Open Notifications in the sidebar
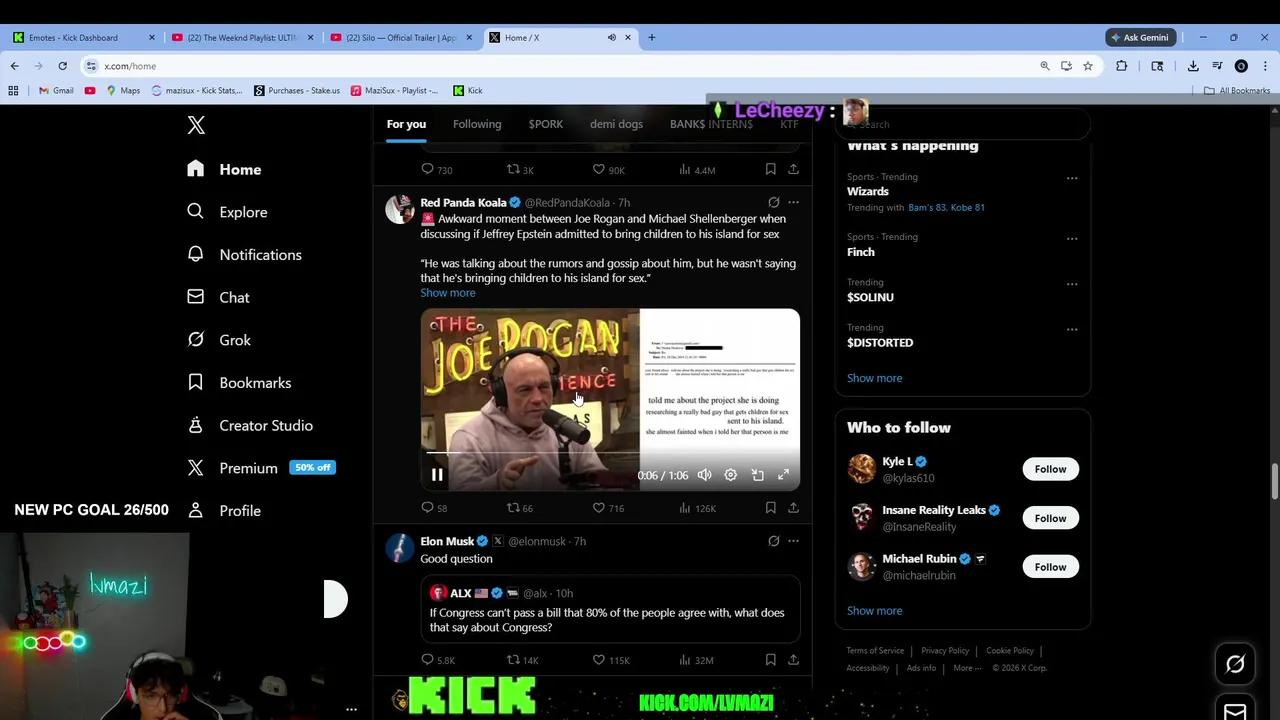The height and width of the screenshot is (720, 1280). tap(244, 255)
